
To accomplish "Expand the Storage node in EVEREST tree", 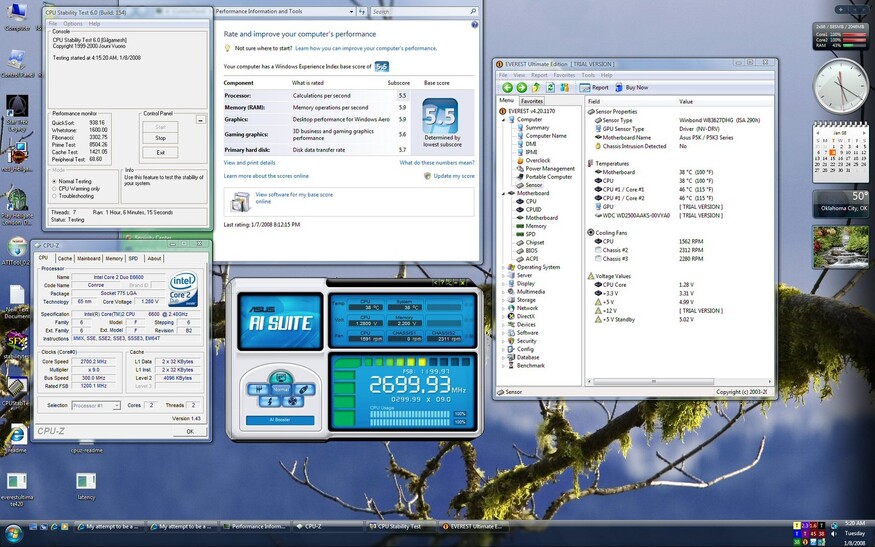I will (x=503, y=300).
